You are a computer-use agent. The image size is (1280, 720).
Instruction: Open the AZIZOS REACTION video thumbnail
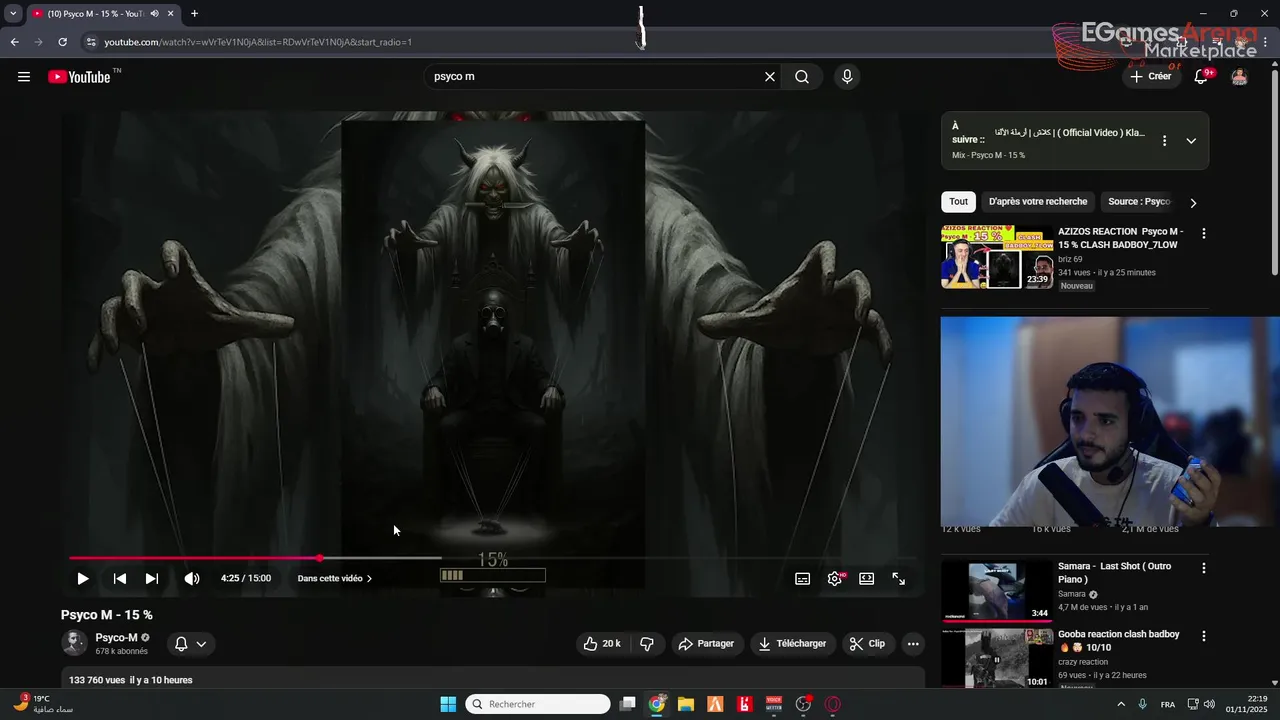click(x=997, y=257)
